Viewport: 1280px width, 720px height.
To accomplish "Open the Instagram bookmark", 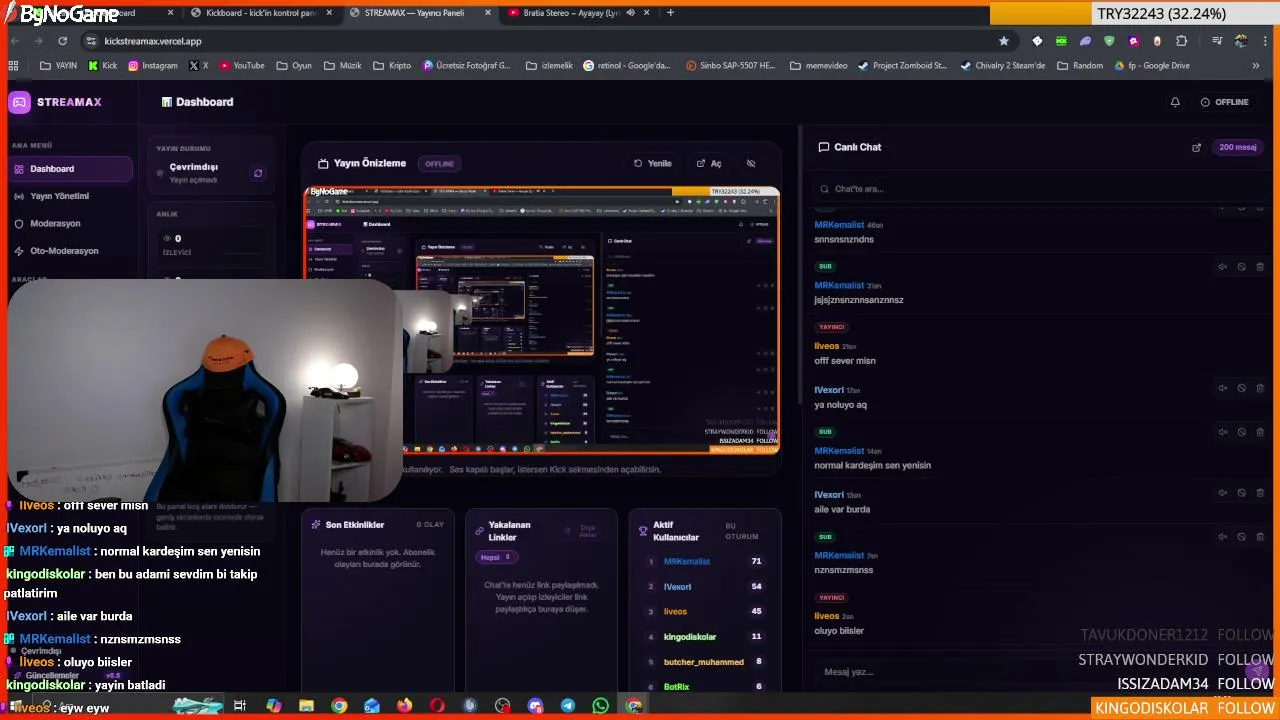I will click(x=152, y=66).
